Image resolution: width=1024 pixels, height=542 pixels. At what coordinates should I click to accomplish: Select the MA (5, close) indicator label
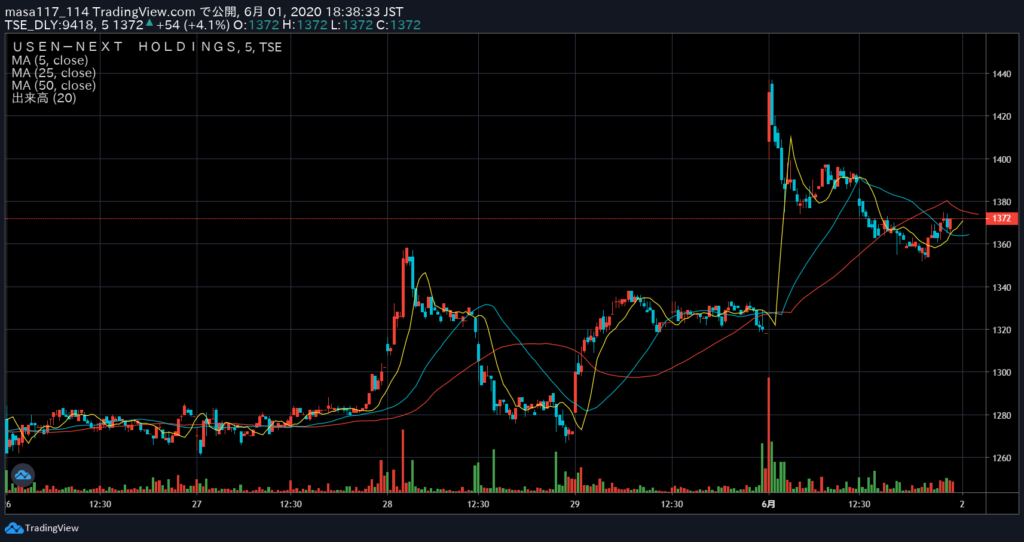(49, 60)
